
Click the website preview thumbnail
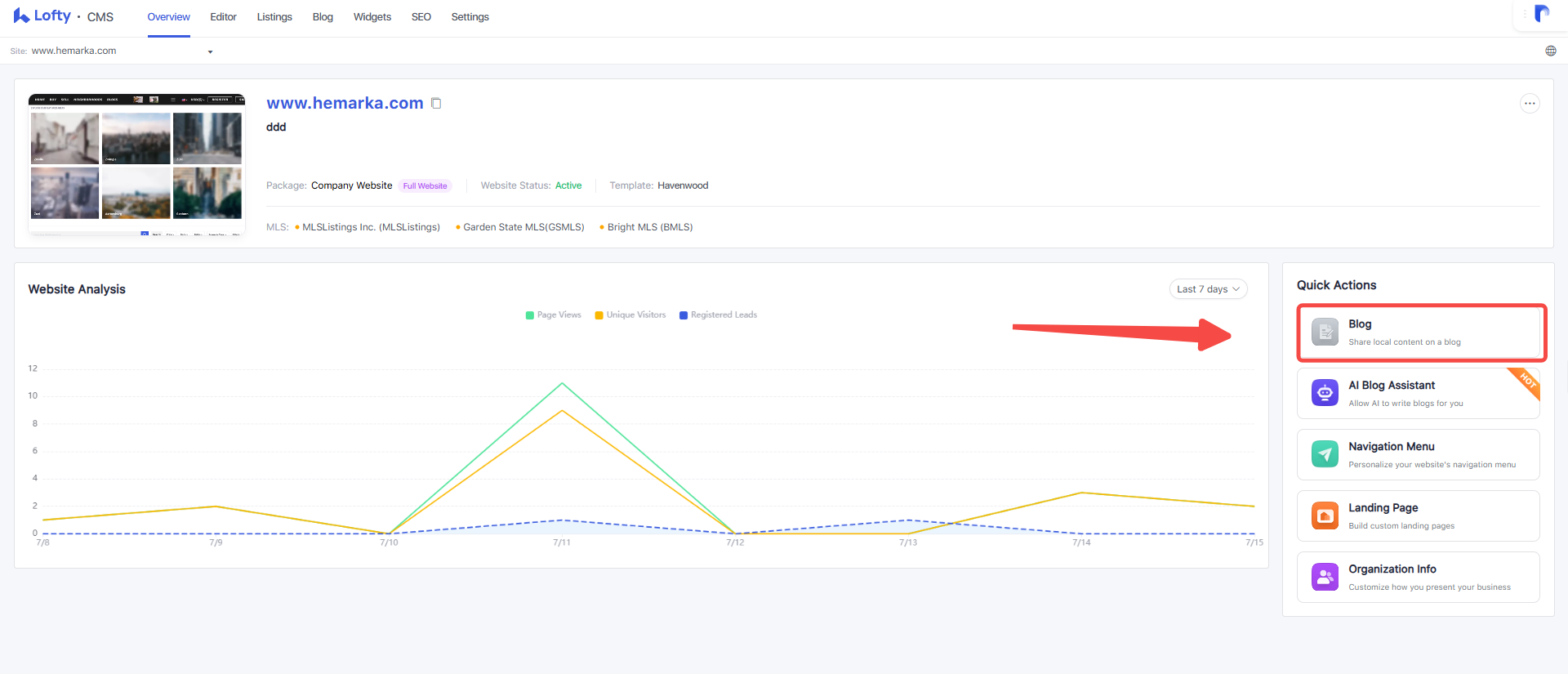[136, 164]
